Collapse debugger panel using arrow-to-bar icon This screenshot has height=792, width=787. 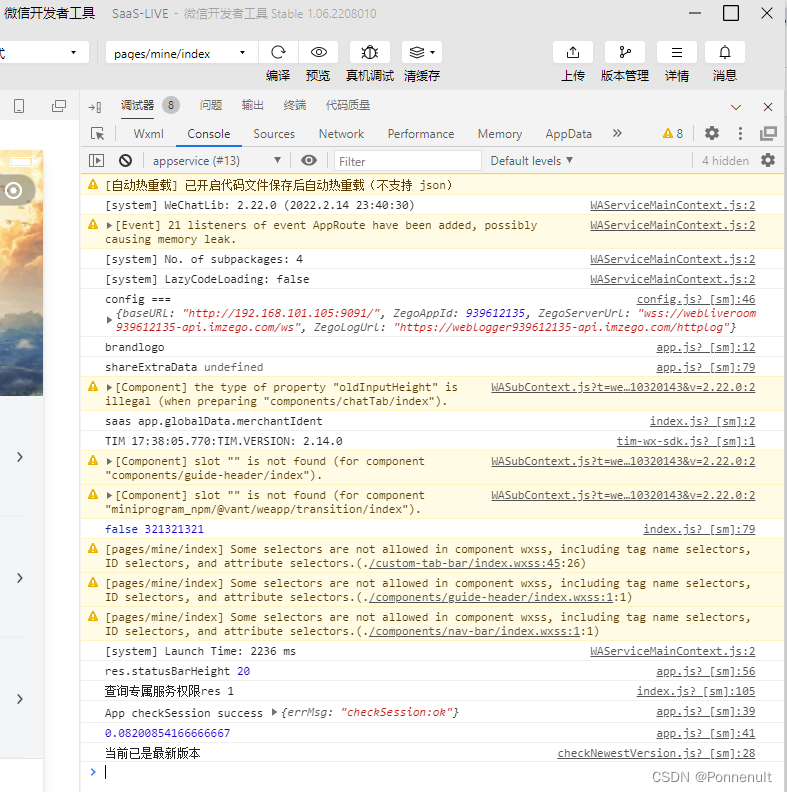click(x=95, y=107)
